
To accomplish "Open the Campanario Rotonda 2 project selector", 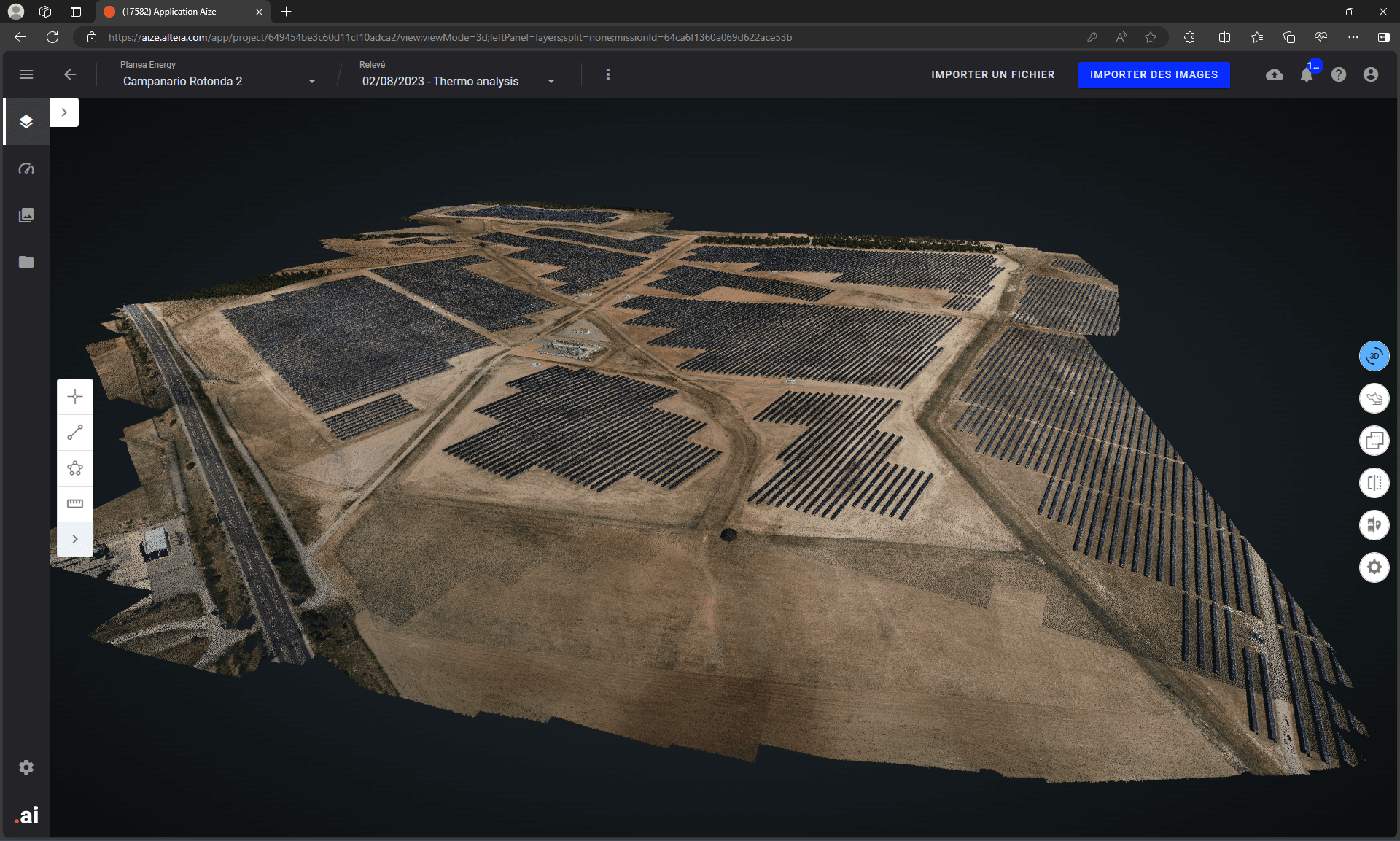I will click(312, 81).
